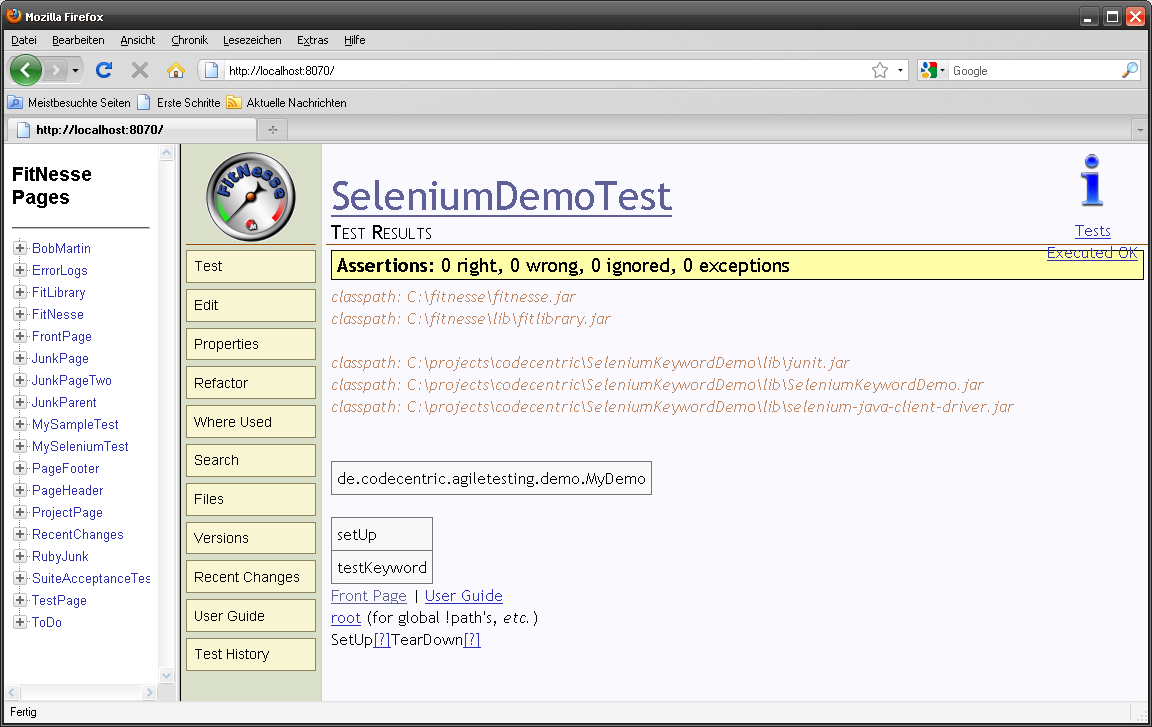Reload the page with the refresh icon

click(x=104, y=70)
